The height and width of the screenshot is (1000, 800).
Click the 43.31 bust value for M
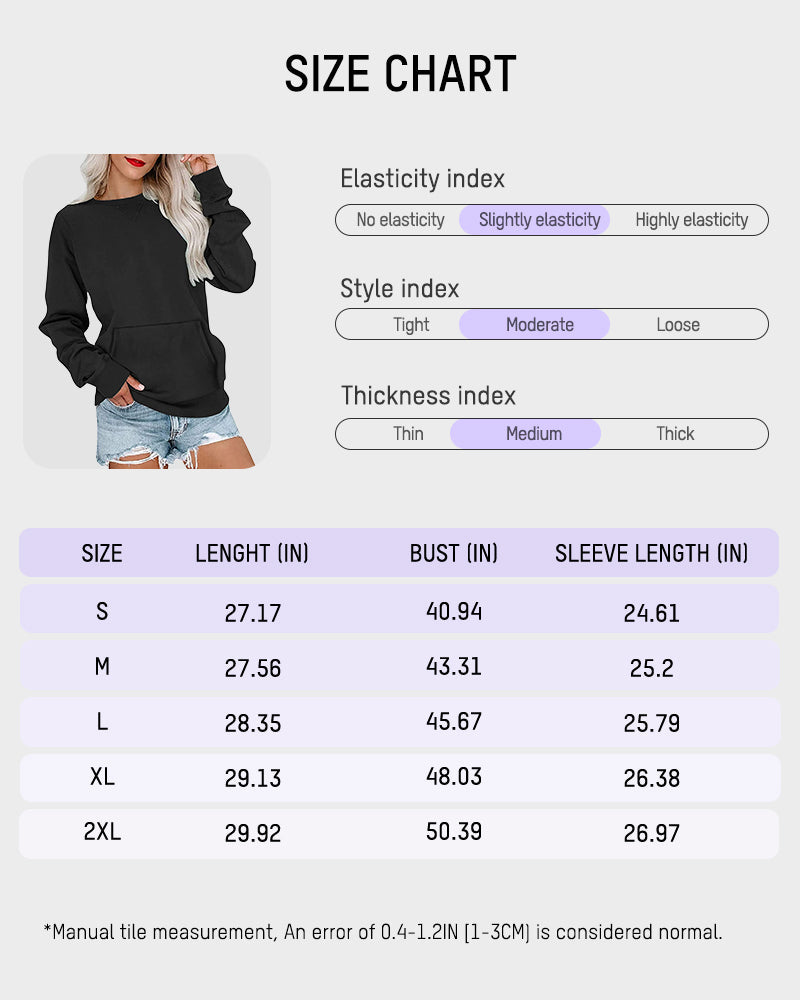point(454,666)
